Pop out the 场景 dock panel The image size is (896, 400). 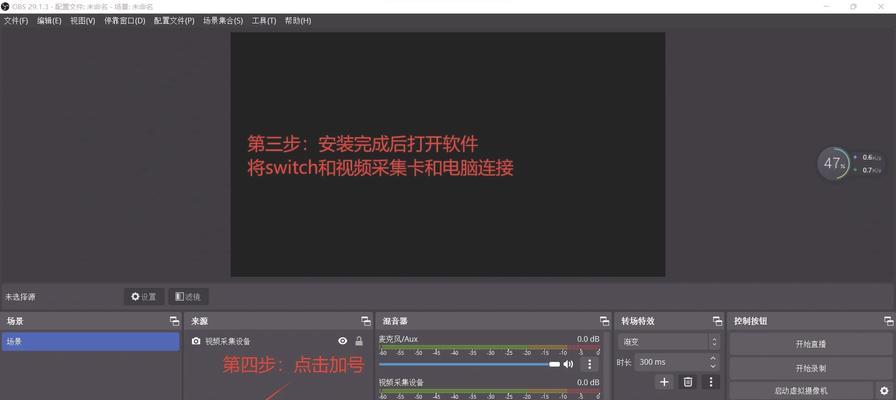tap(174, 321)
